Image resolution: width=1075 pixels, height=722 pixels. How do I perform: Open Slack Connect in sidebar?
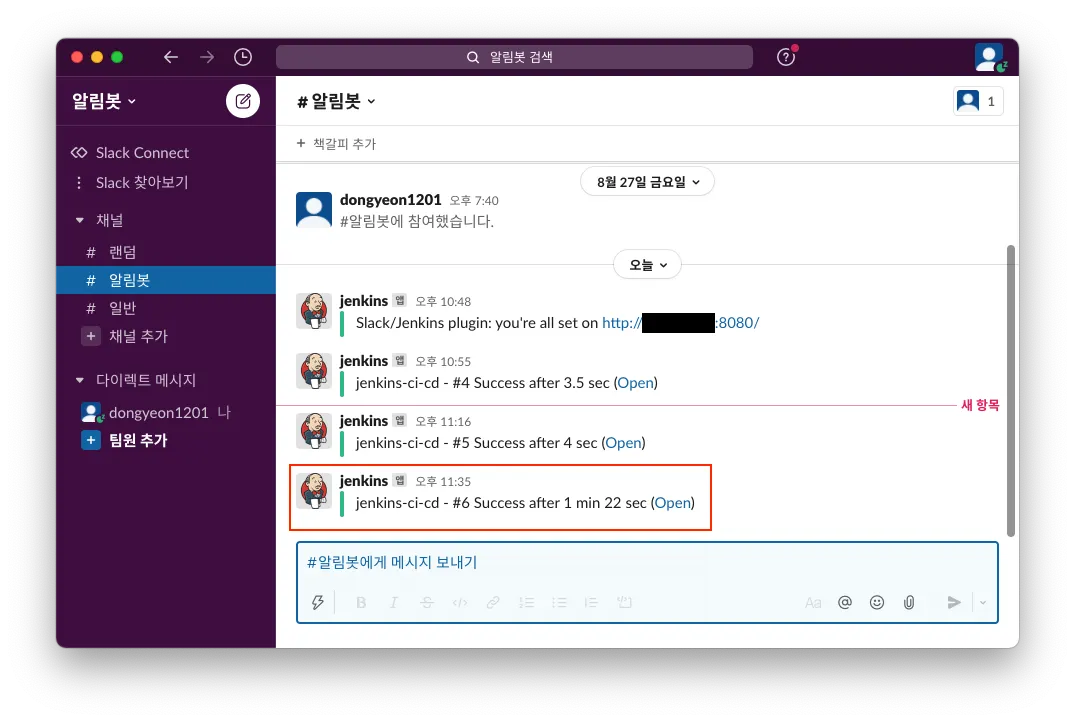tap(130, 153)
